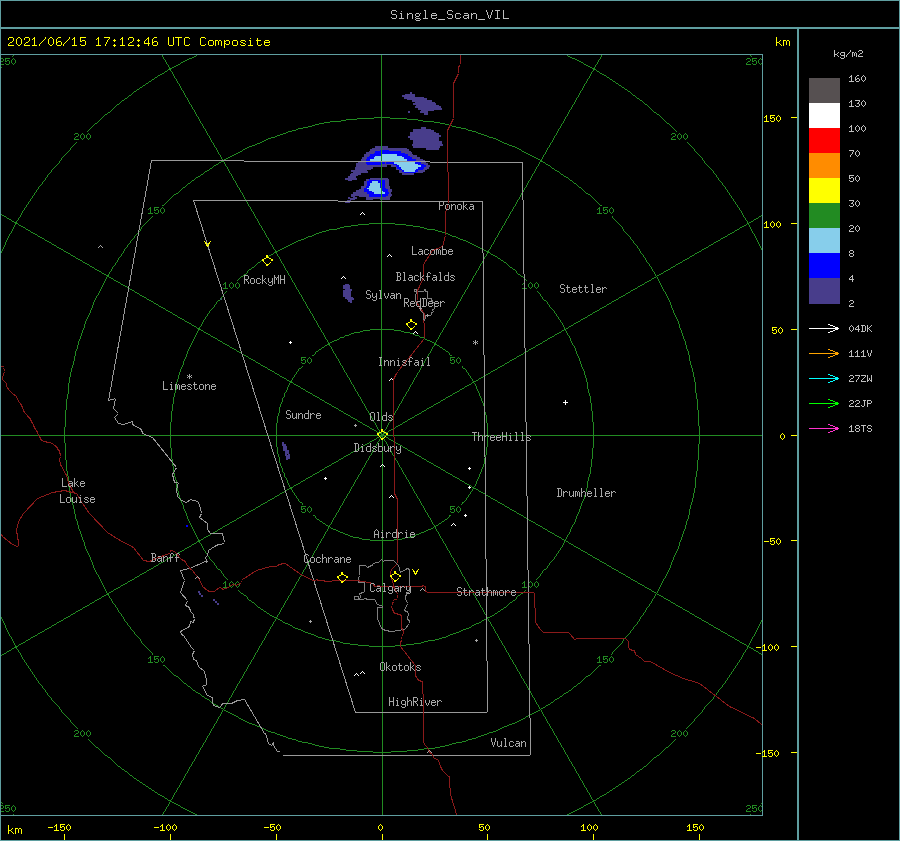Screen dimensions: 900x841
Task: Click the HighRiver label
Action: click(414, 702)
